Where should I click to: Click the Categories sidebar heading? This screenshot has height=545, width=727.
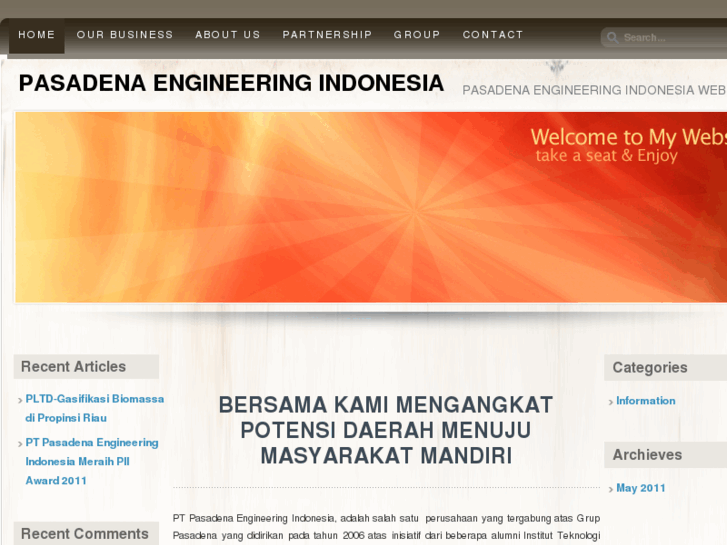(650, 367)
